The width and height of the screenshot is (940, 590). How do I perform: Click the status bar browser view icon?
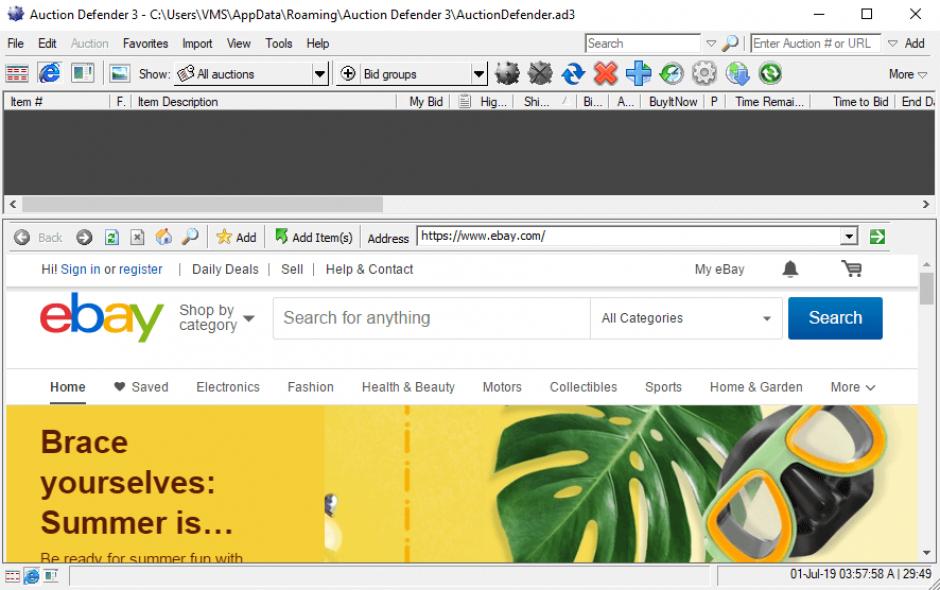click(31, 576)
